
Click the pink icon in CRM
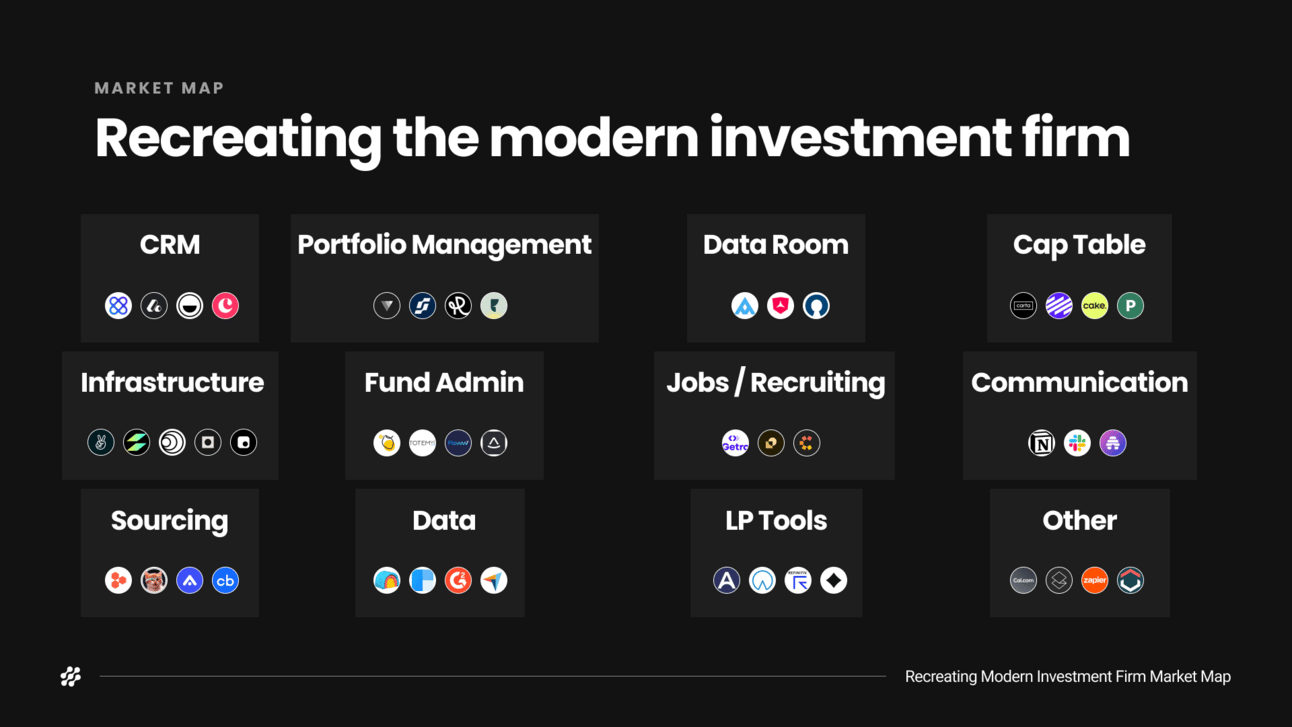pyautogui.click(x=225, y=306)
